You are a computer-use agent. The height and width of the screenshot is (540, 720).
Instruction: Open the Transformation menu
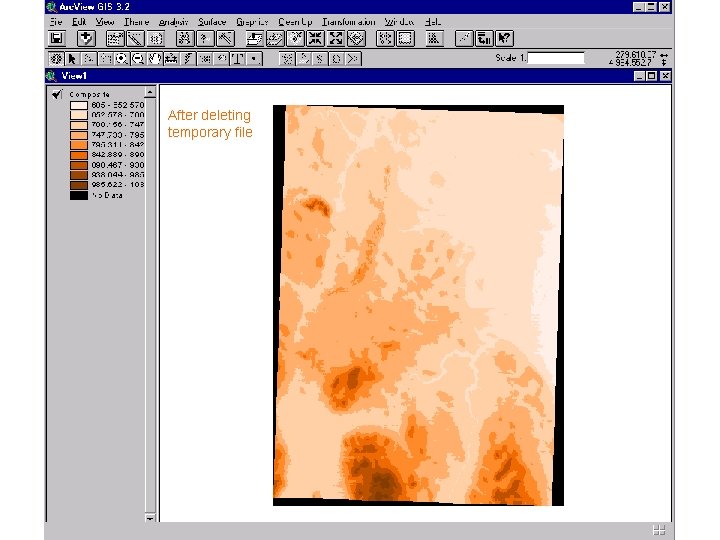click(349, 22)
